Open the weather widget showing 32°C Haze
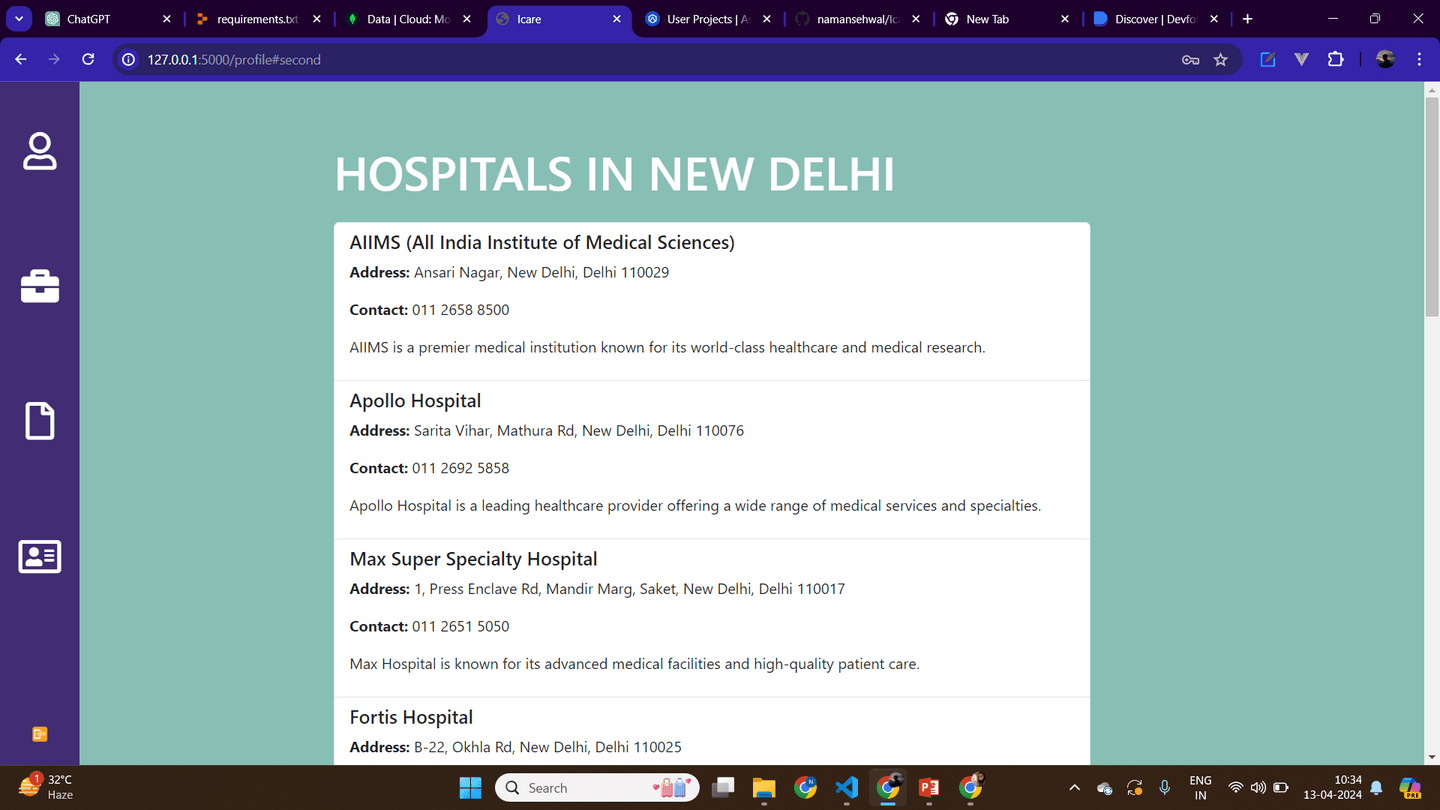 [48, 787]
